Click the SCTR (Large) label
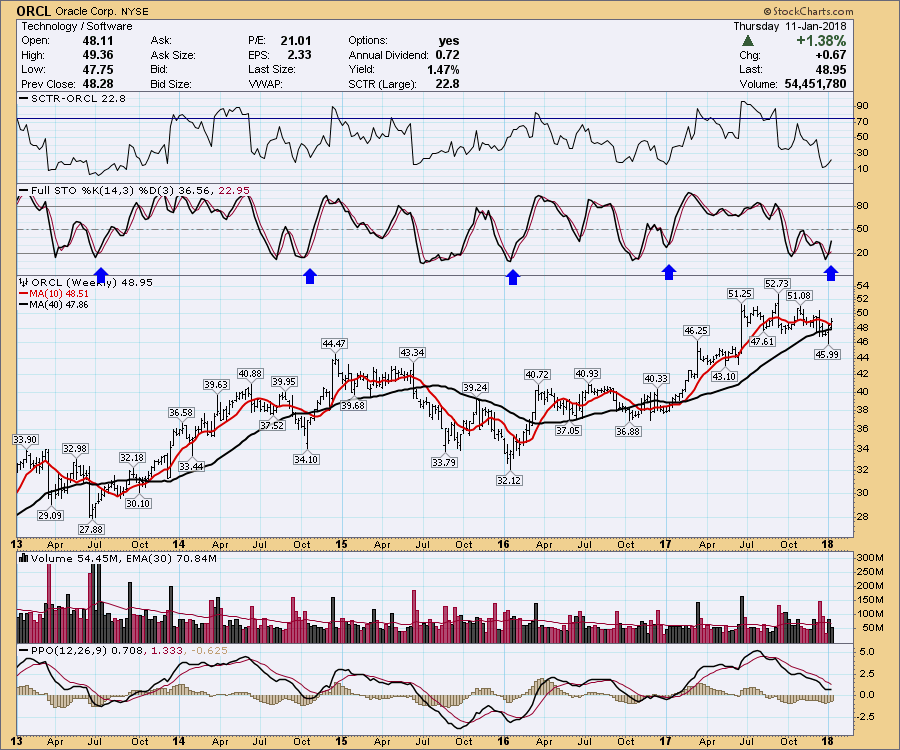The height and width of the screenshot is (750, 900). 382,84
